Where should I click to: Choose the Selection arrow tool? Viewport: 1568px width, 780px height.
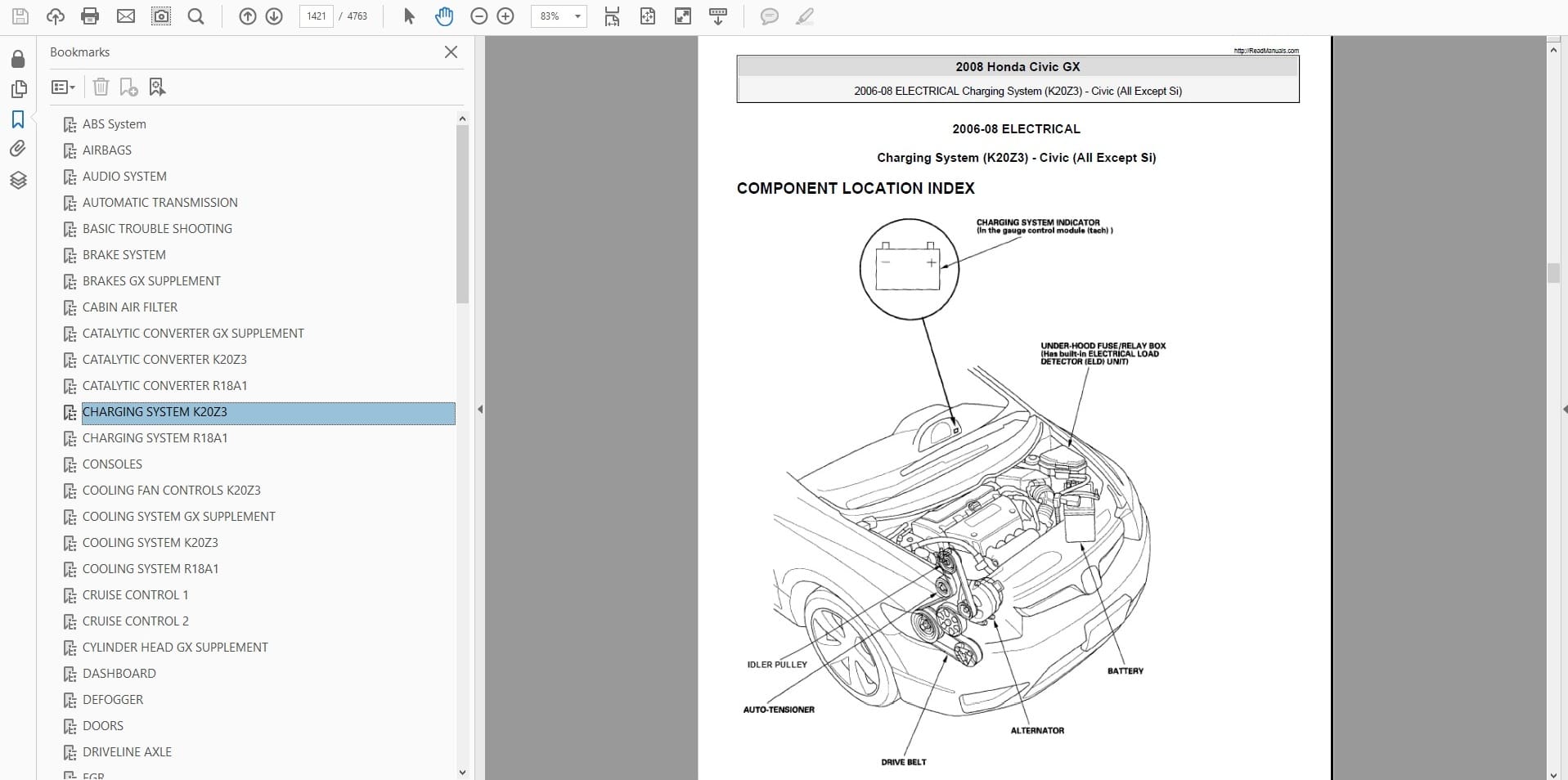coord(409,16)
